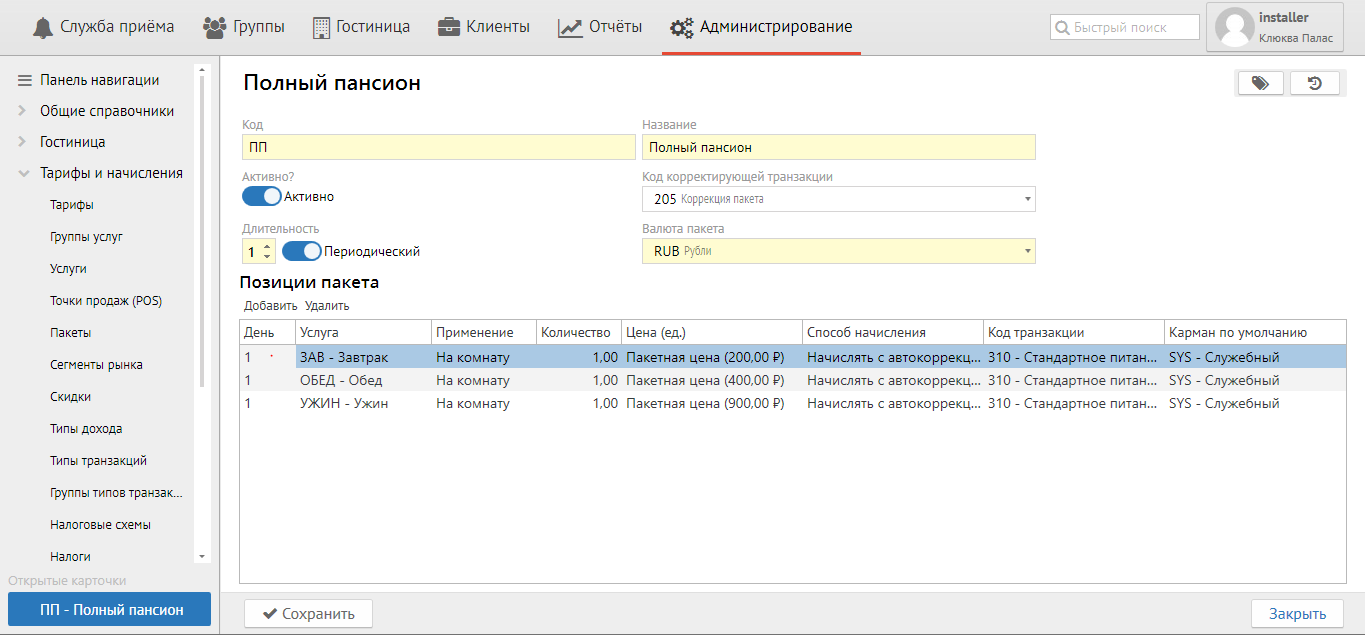Click the bell icon for Служба приёма

[43, 27]
